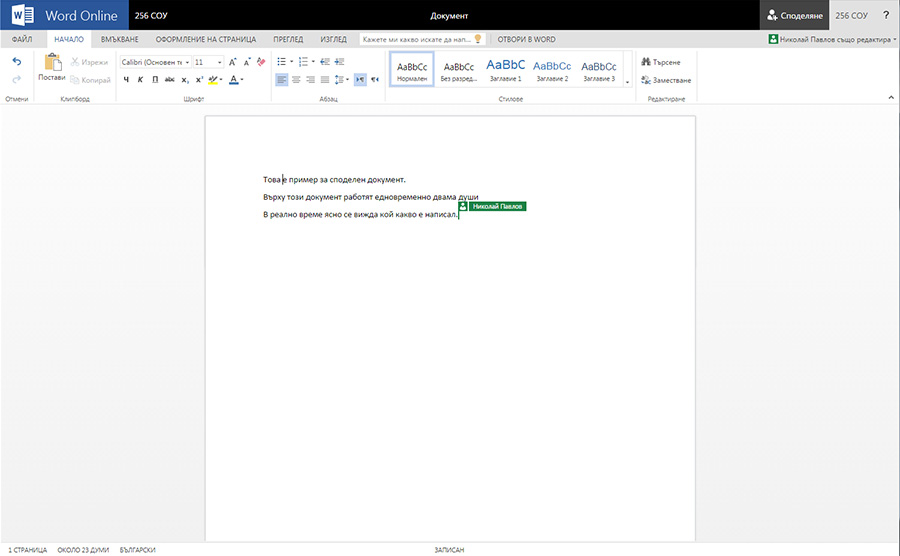Toggle subscript x₂ formatting
The width and height of the screenshot is (900, 556).
tap(185, 80)
